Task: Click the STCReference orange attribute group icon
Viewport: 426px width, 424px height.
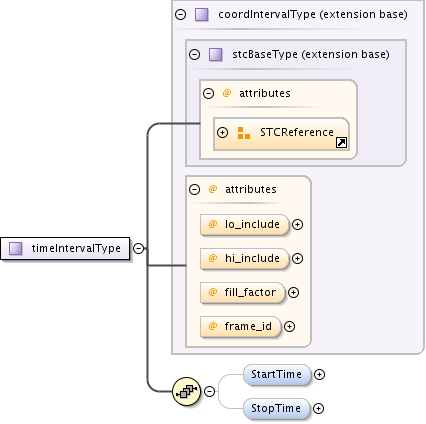Action: point(244,133)
